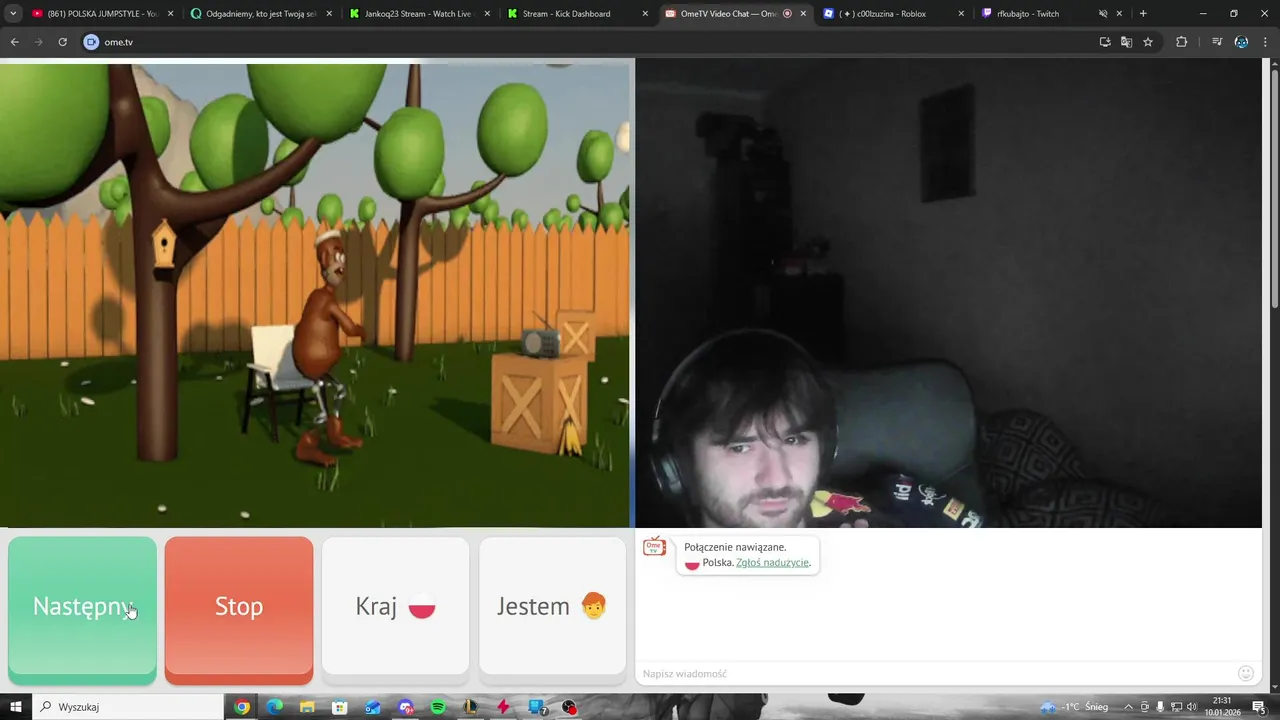
Task: Click the install app icon in address bar
Action: [1105, 42]
